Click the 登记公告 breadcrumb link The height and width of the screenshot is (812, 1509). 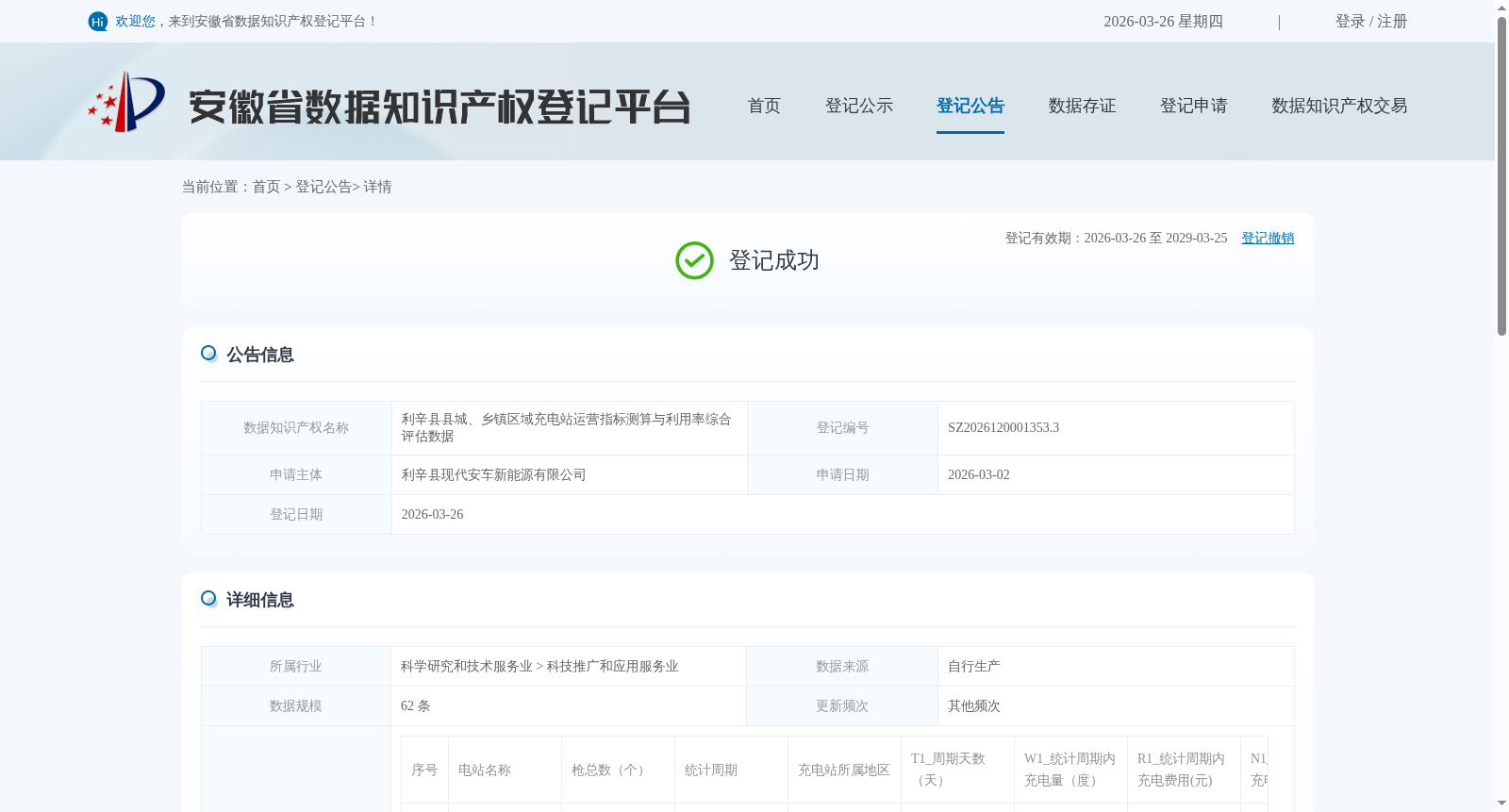tap(323, 187)
